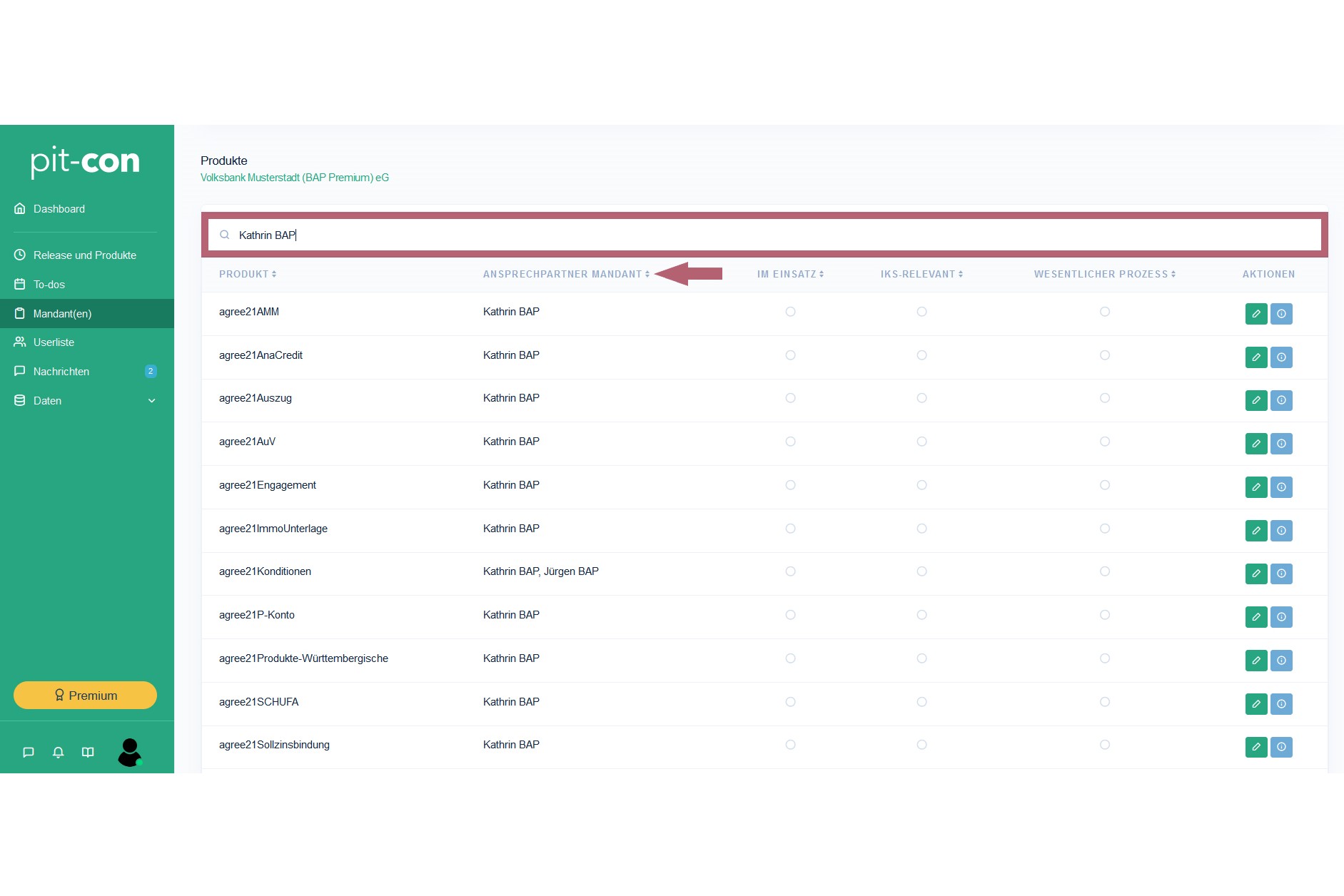Screen dimensions: 1344x896
Task: Edit the agree21AuV product
Action: pos(1256,444)
